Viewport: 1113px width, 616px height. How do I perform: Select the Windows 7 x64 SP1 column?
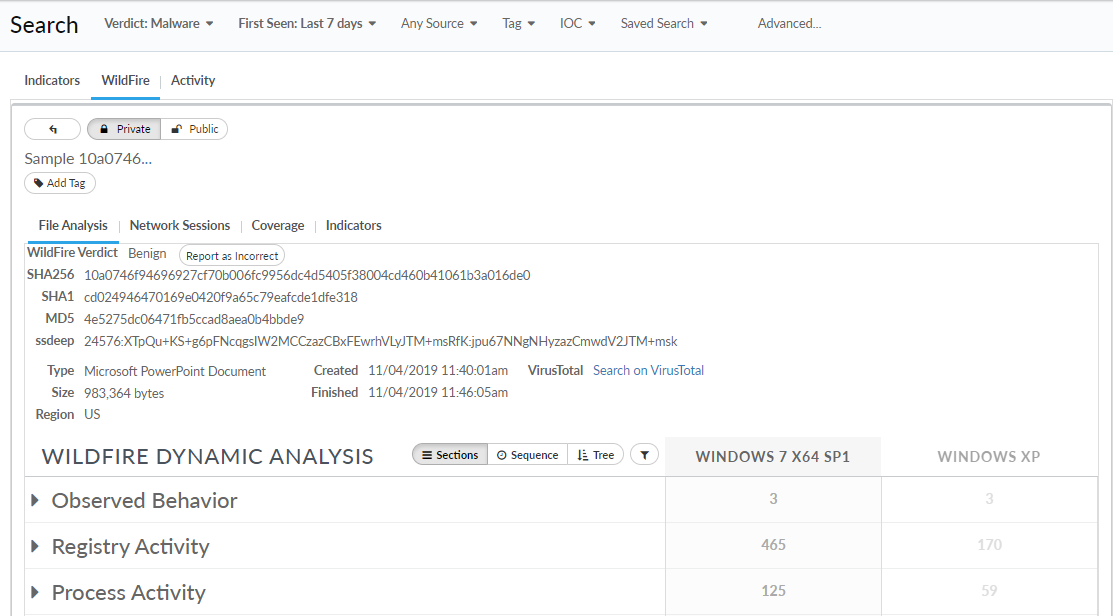(x=773, y=457)
